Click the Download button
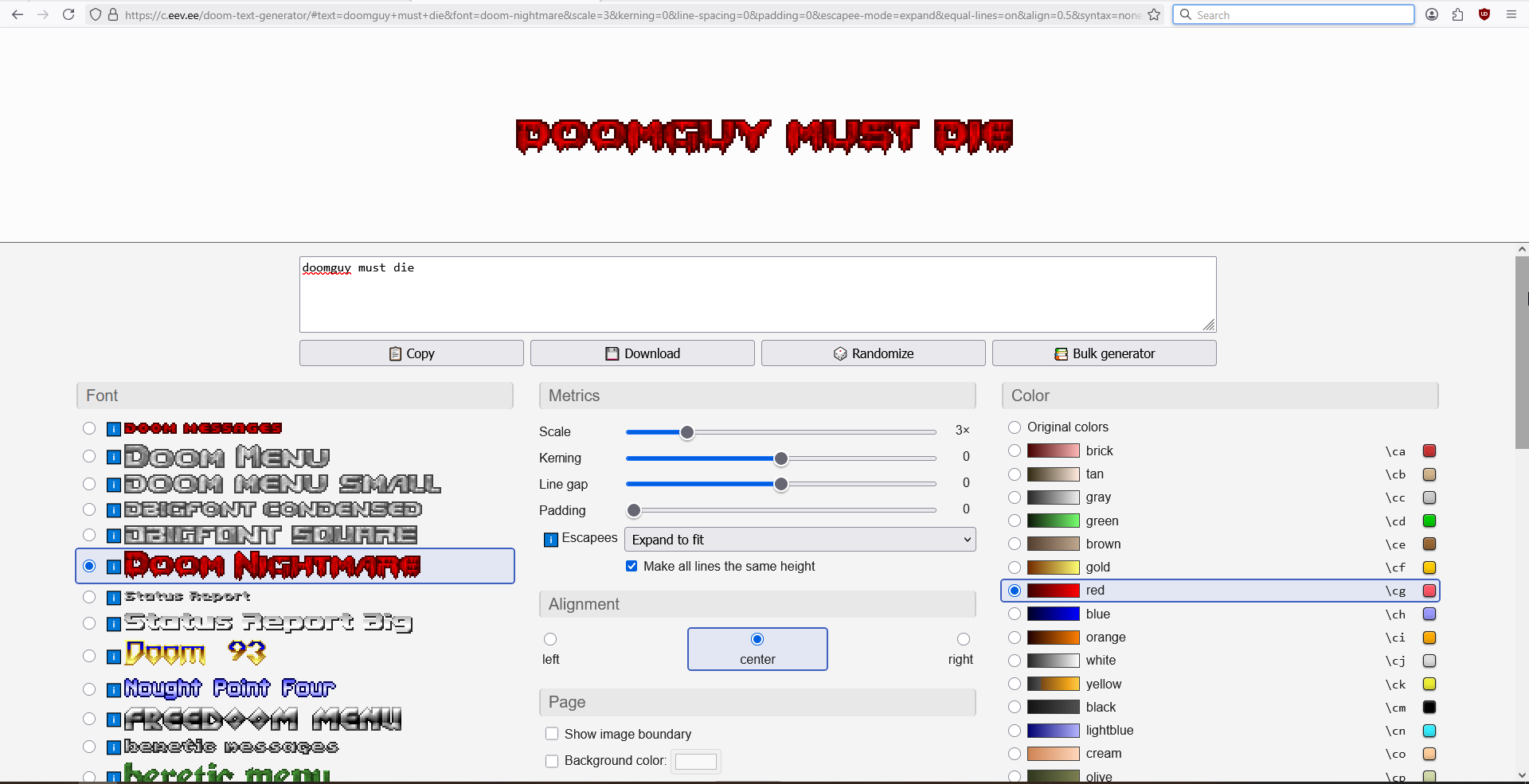 [643, 353]
